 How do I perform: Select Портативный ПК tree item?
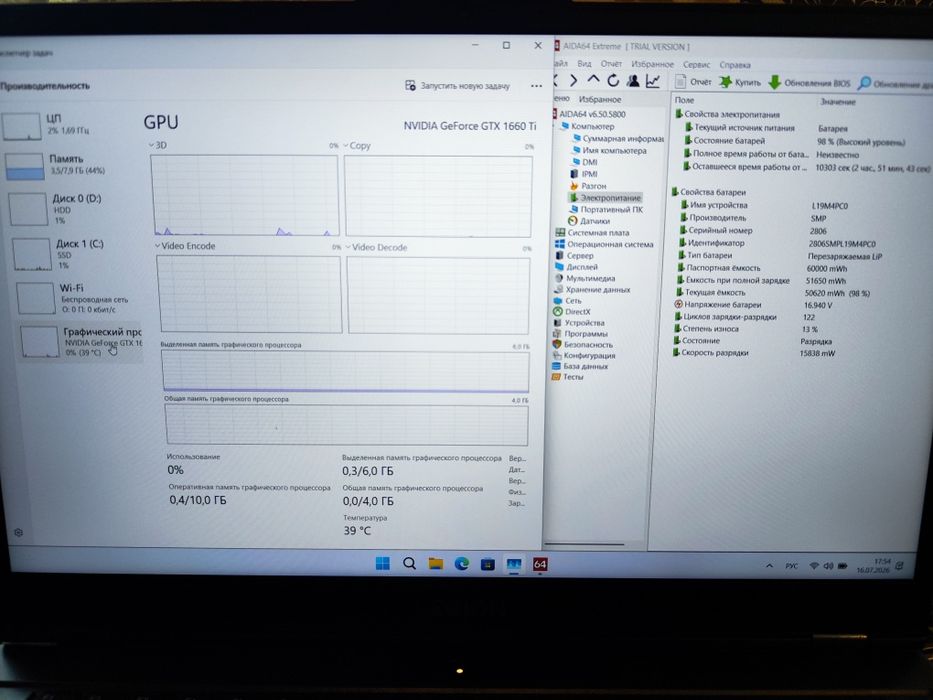[606, 210]
